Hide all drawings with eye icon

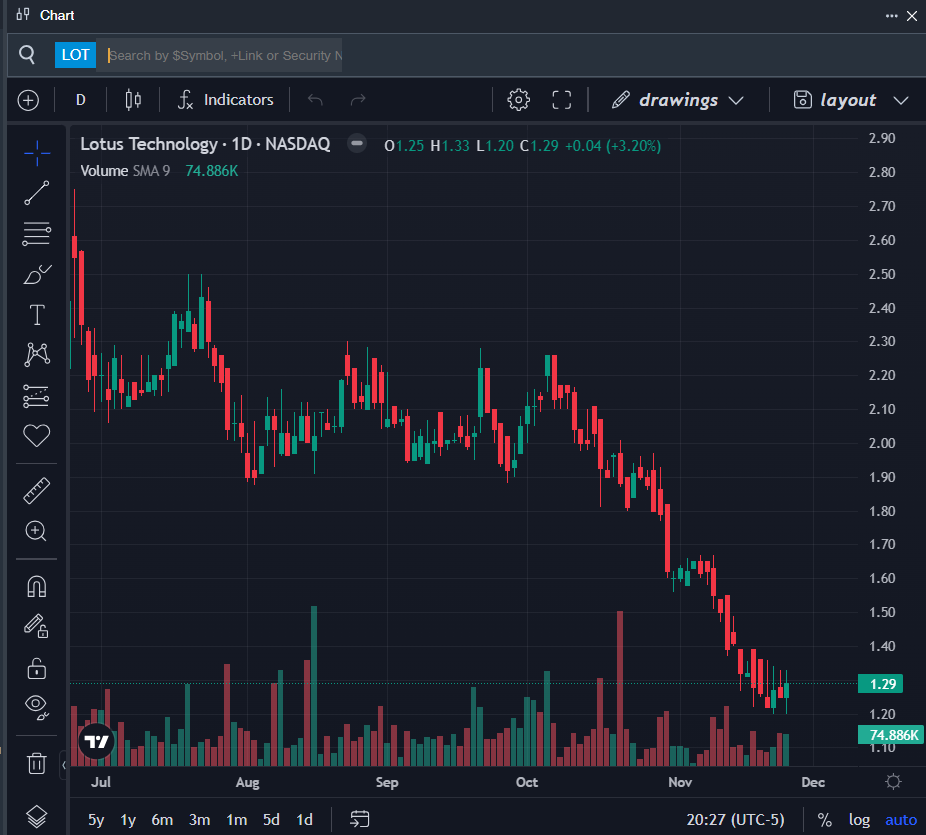37,707
